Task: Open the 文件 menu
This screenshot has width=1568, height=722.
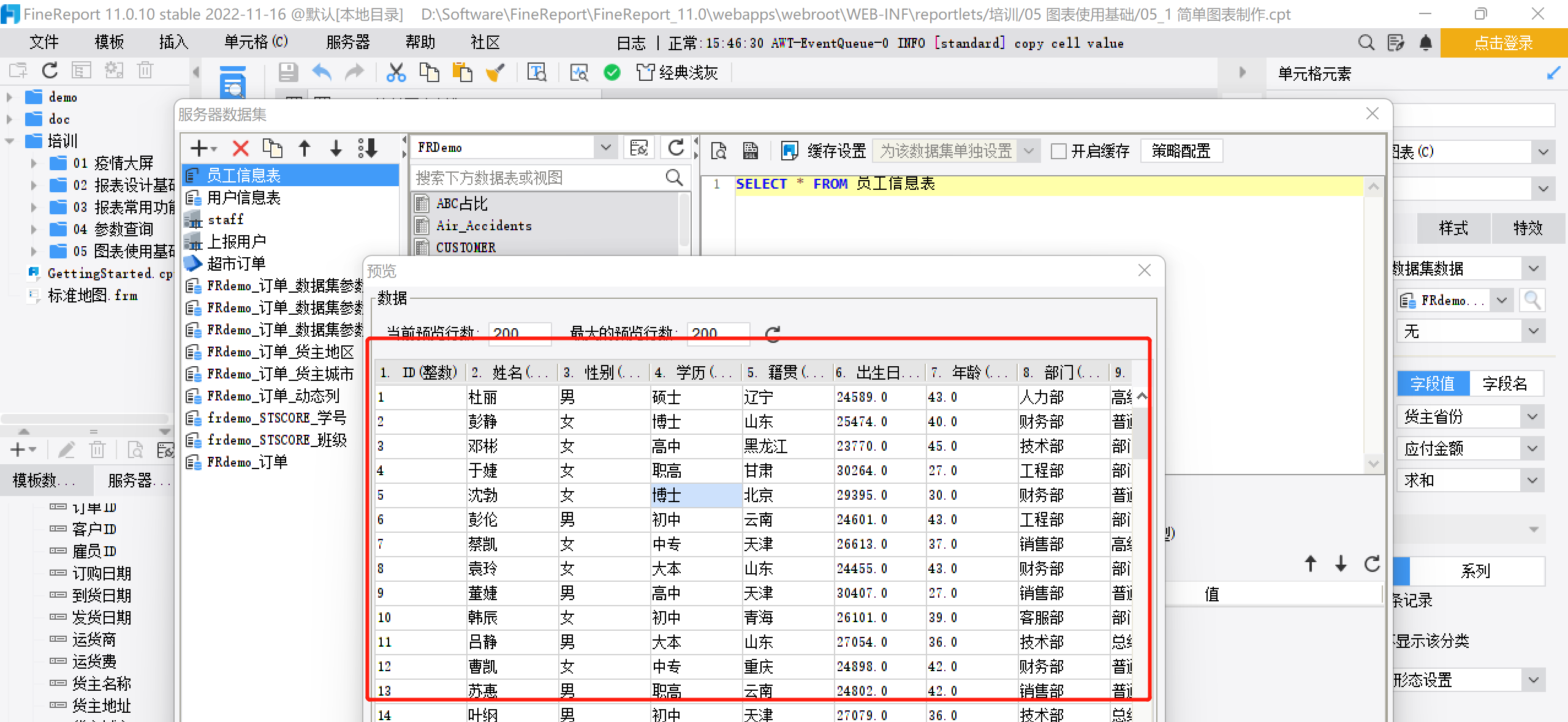Action: coord(44,42)
